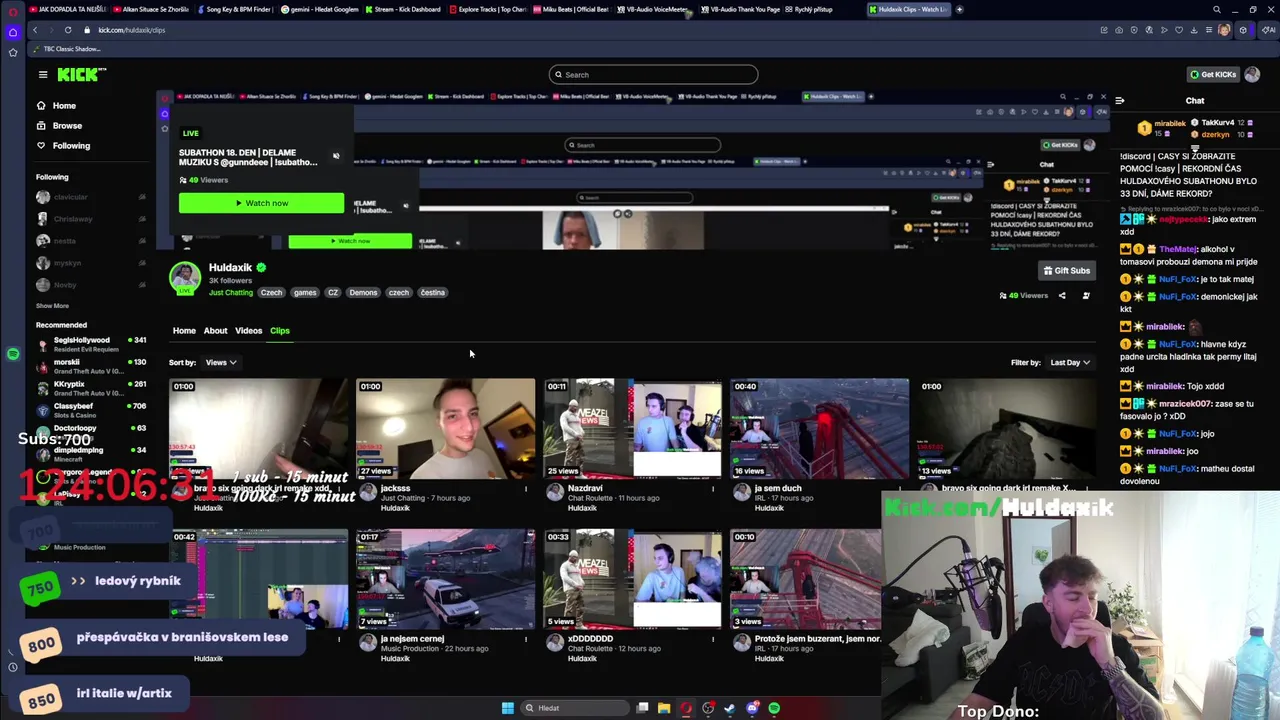Click the icon right of the share icon
Screen dimensions: 1280x720
click(x=1086, y=295)
